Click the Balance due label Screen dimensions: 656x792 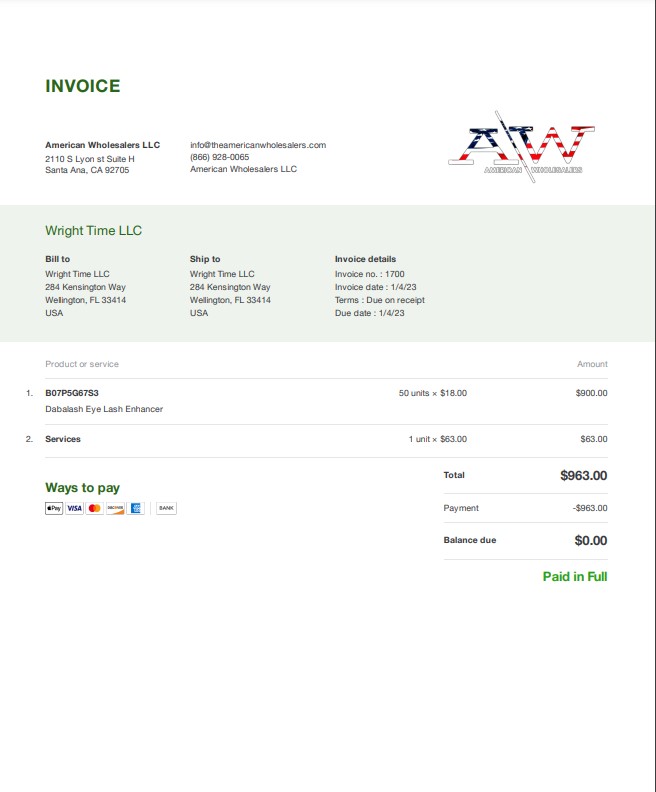470,540
